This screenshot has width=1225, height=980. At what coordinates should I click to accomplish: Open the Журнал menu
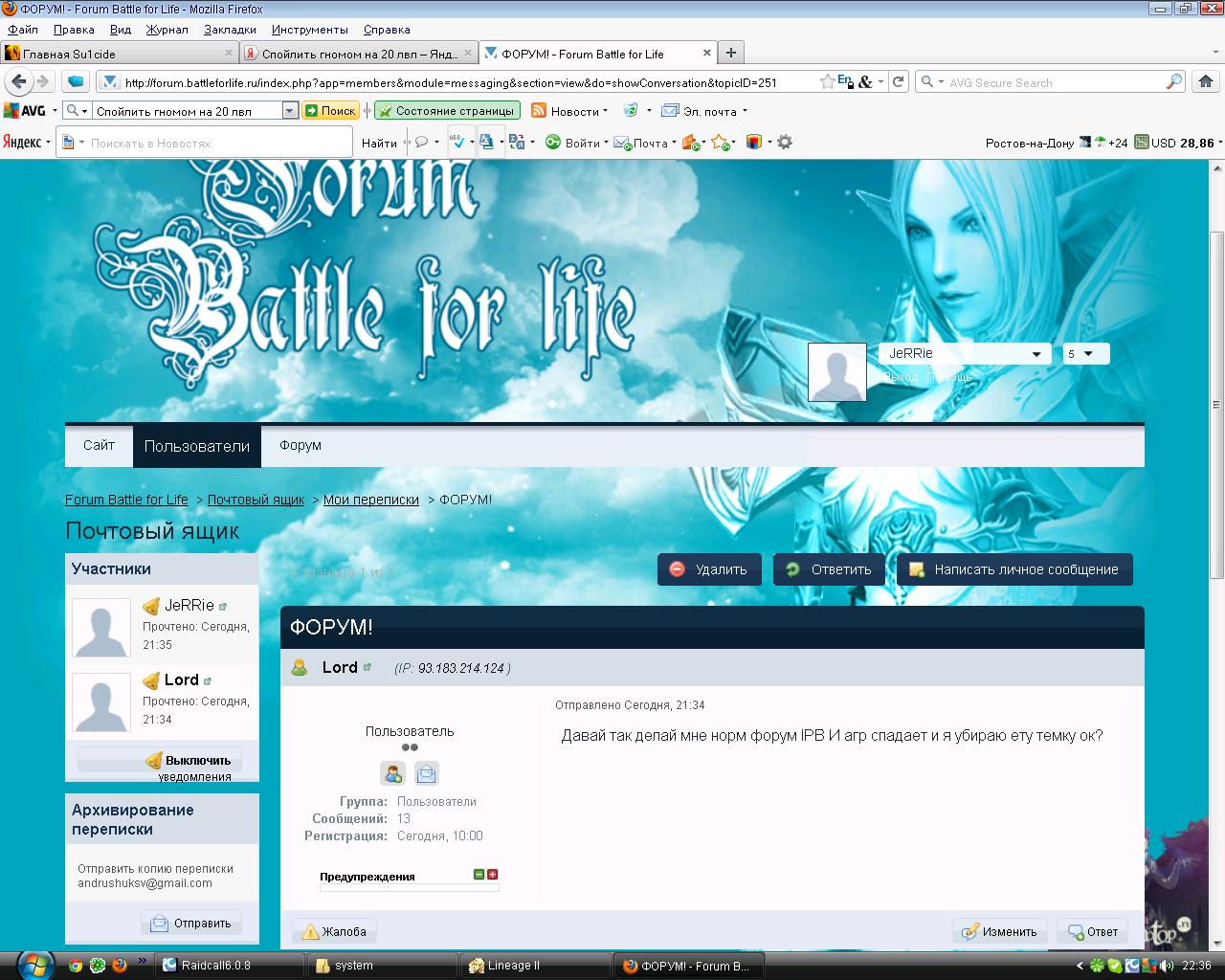pos(167,30)
